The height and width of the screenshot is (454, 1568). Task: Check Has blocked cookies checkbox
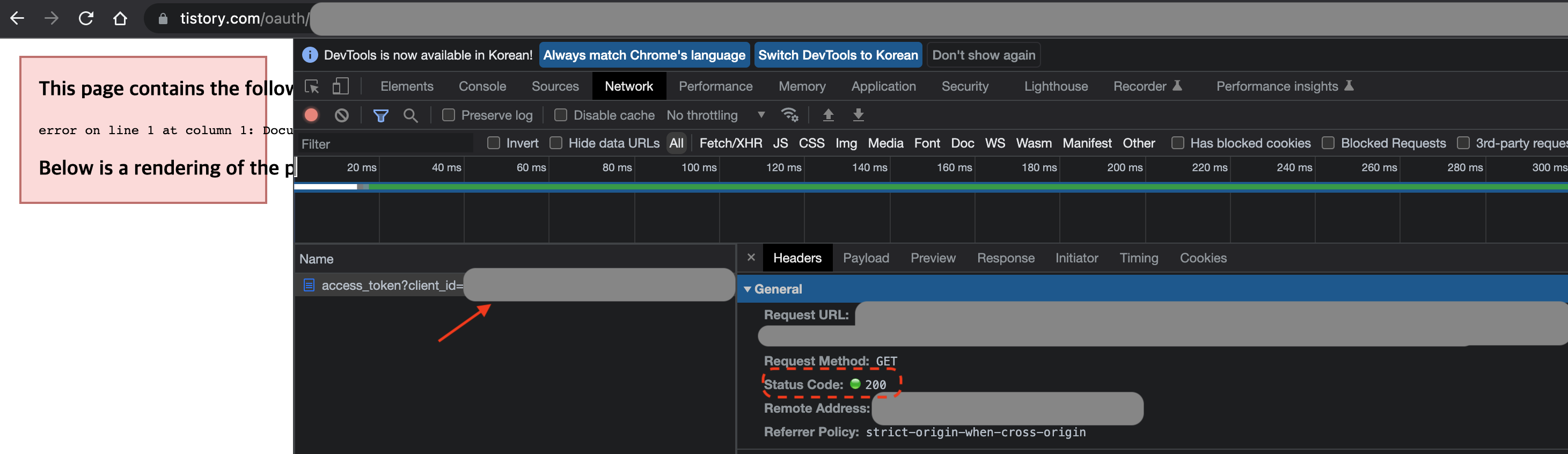[1178, 143]
